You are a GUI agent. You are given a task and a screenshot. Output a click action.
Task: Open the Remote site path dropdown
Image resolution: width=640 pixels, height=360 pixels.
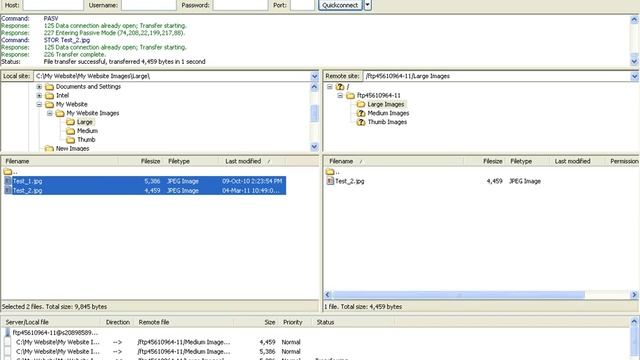(x=634, y=76)
